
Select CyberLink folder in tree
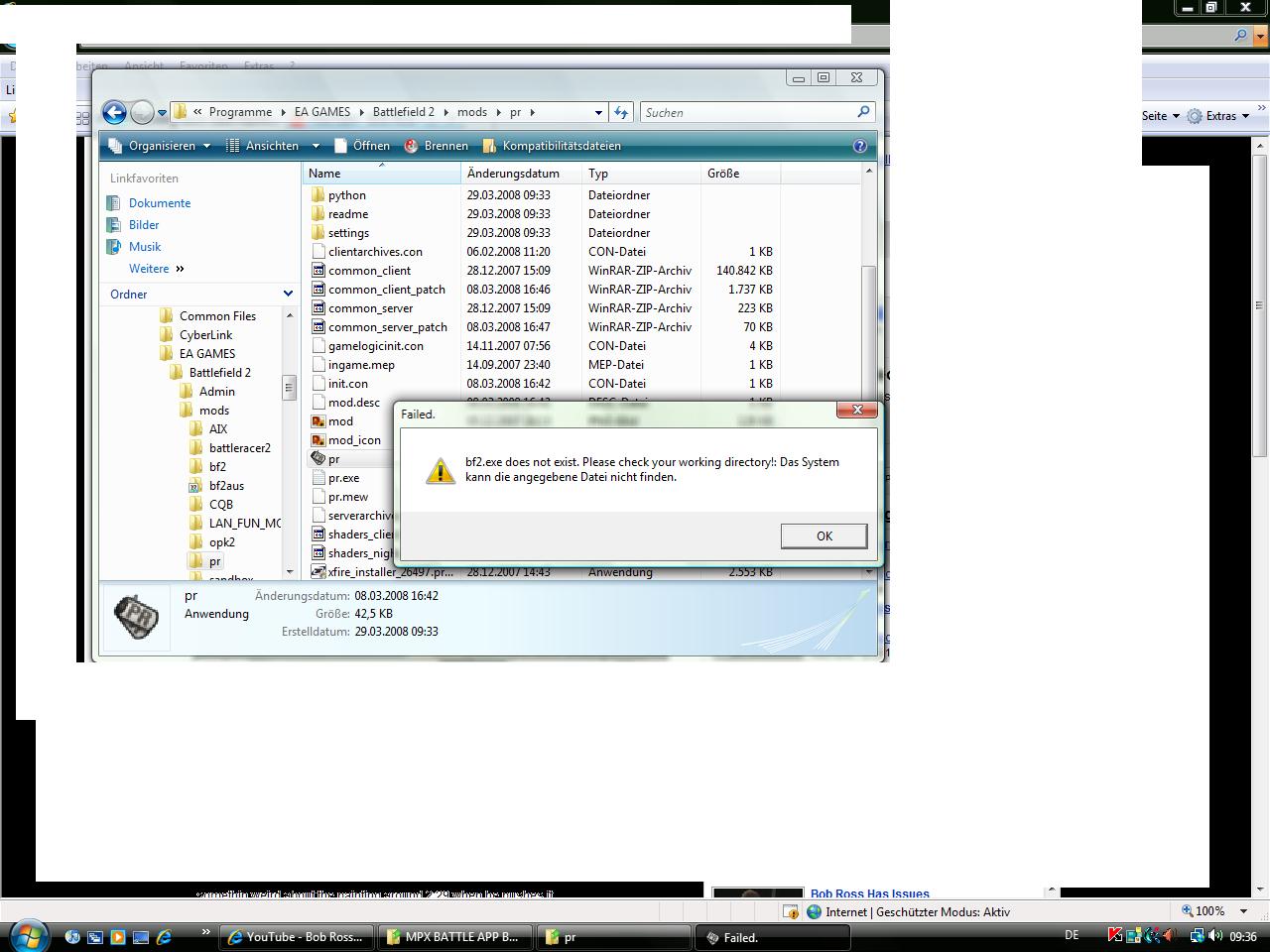(205, 335)
